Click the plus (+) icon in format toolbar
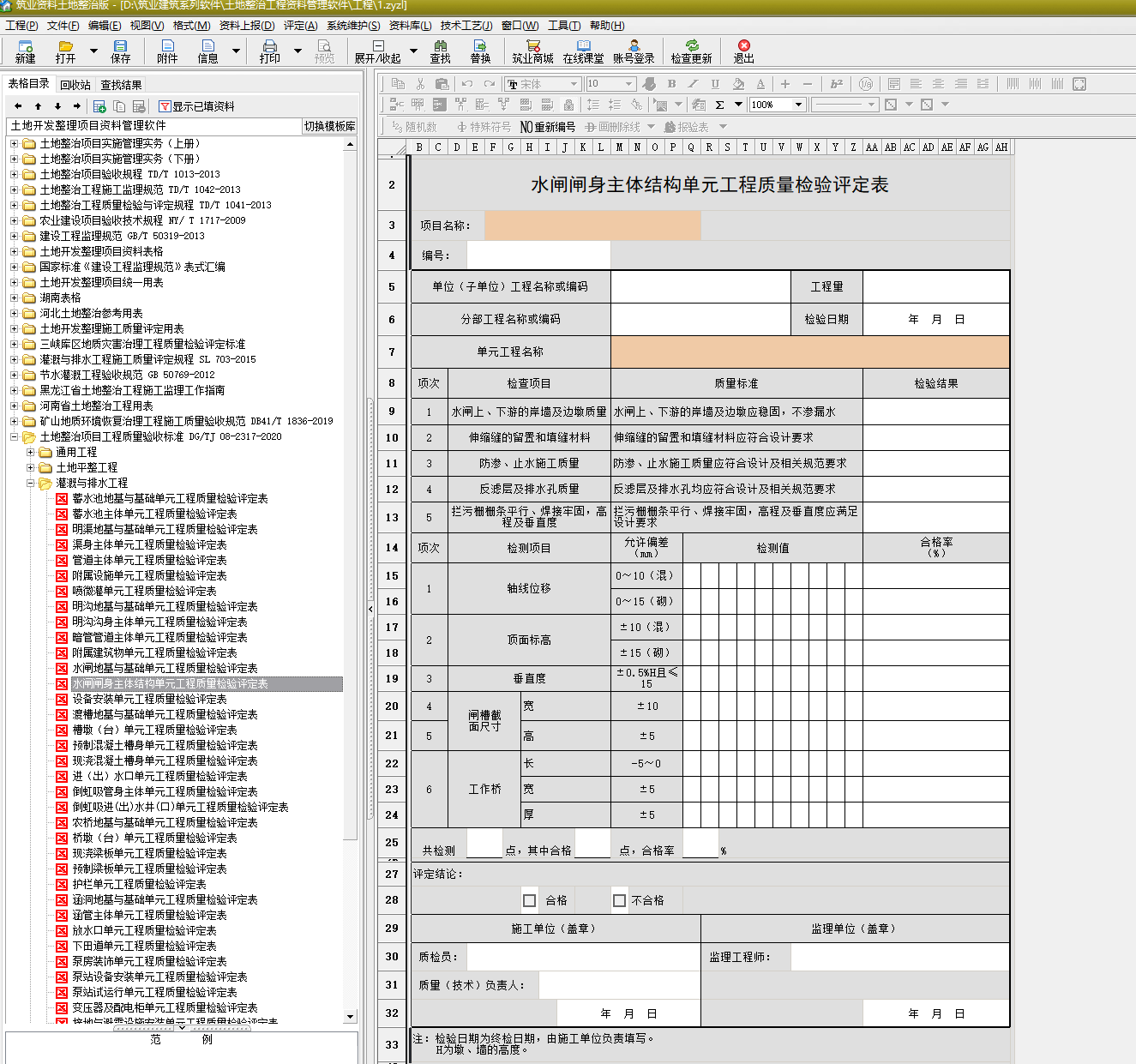 pos(784,84)
